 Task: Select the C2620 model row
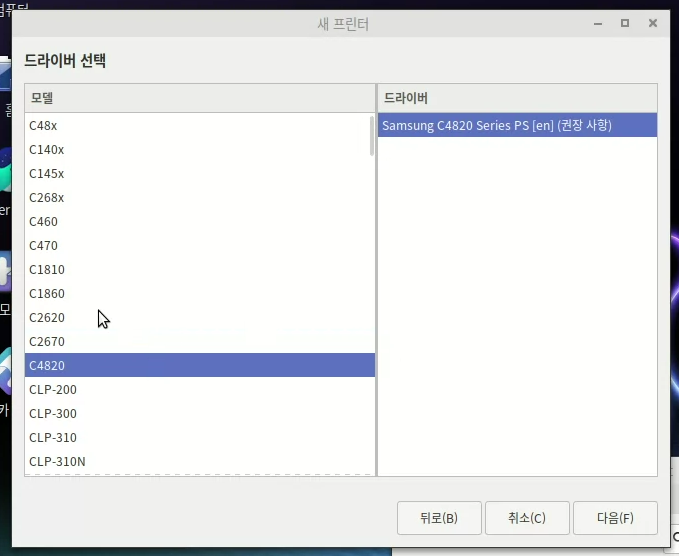click(200, 317)
